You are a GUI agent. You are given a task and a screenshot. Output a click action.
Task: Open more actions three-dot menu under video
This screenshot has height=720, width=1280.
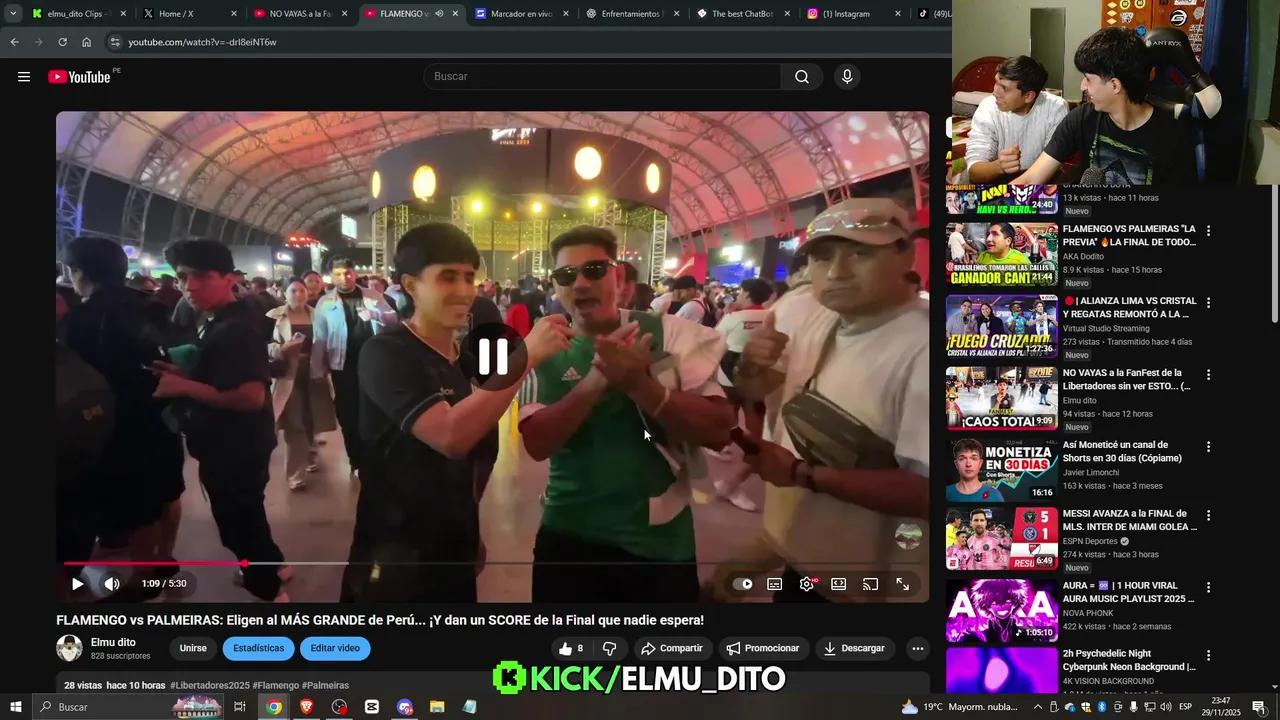coord(918,648)
